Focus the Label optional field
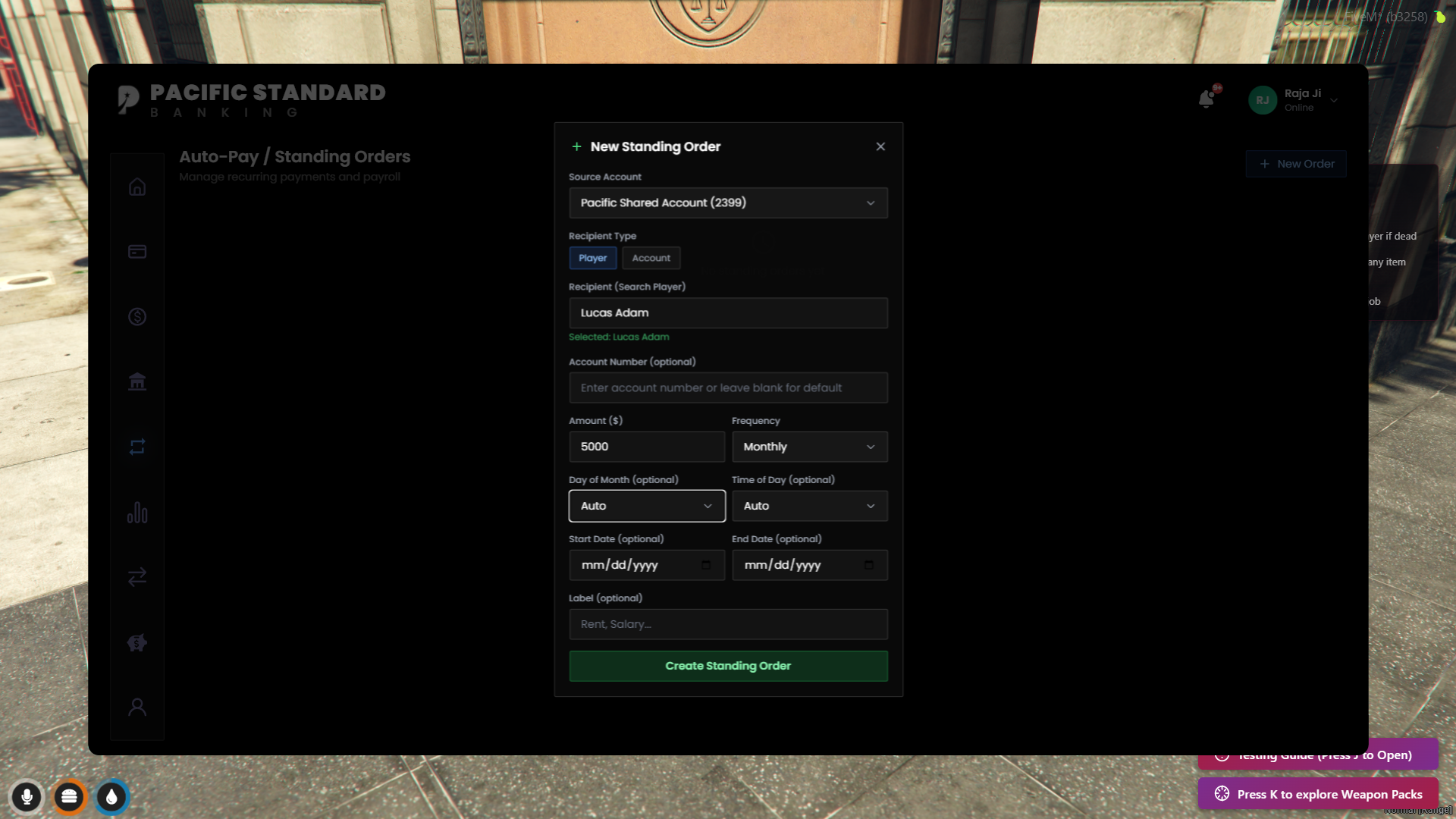 [x=728, y=624]
